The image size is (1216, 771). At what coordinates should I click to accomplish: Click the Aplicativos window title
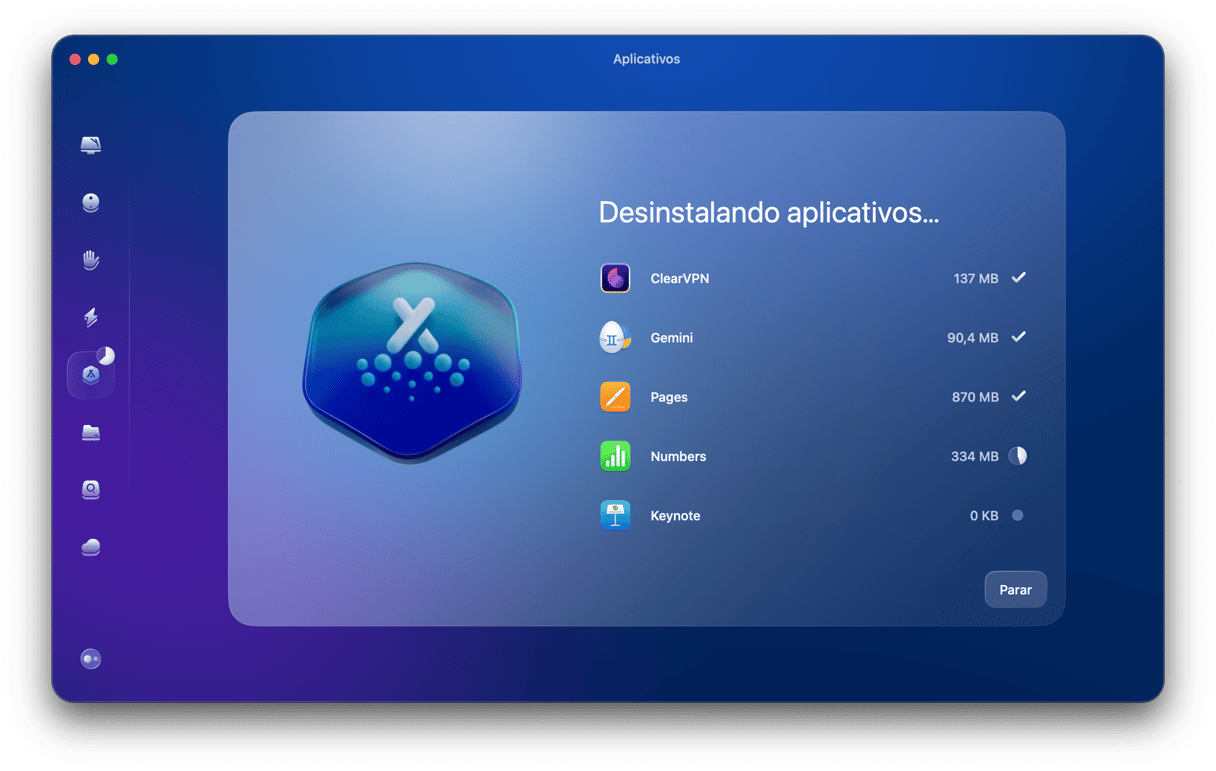point(646,59)
